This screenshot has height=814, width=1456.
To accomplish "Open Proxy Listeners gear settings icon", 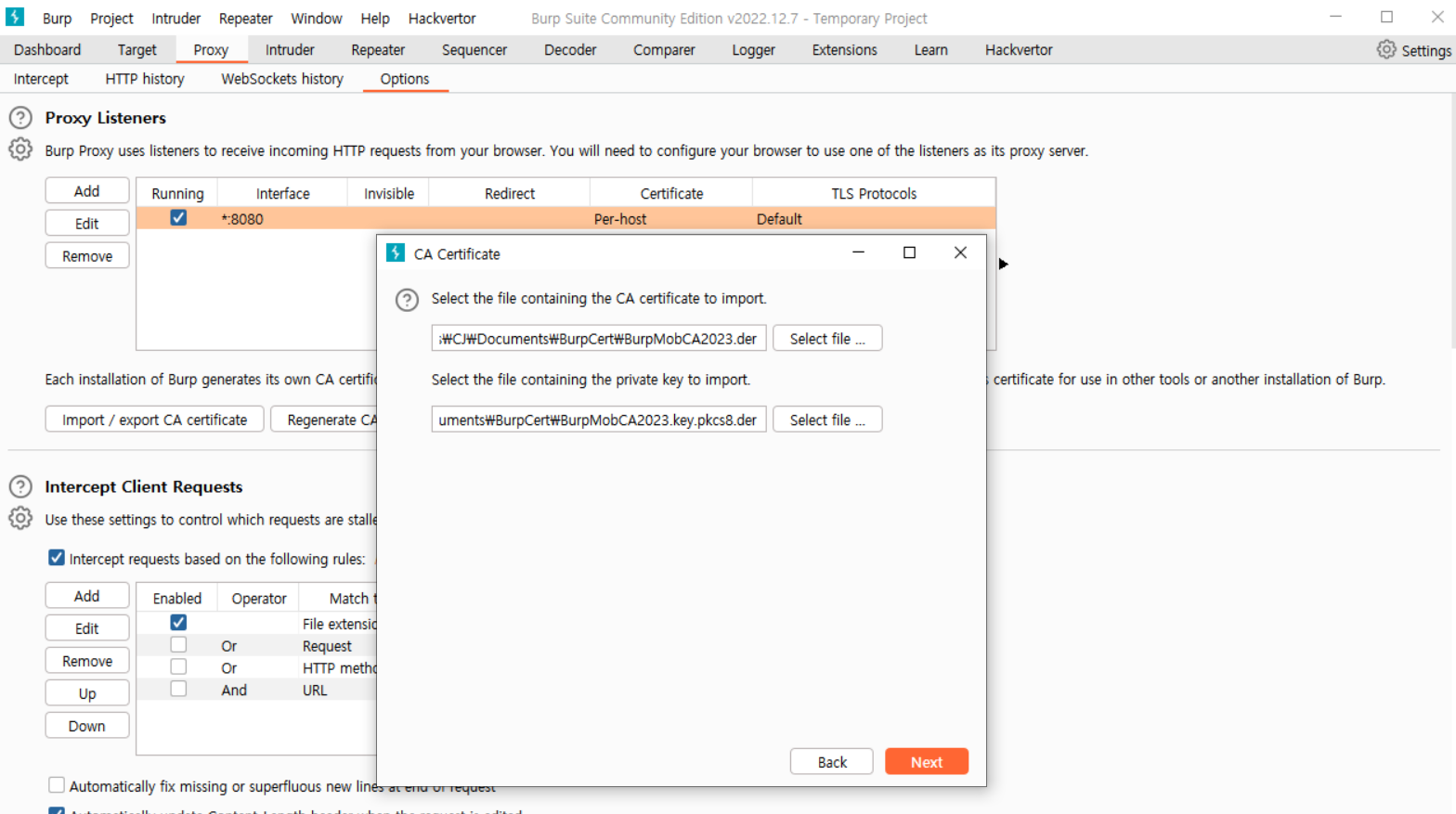I will tap(20, 149).
